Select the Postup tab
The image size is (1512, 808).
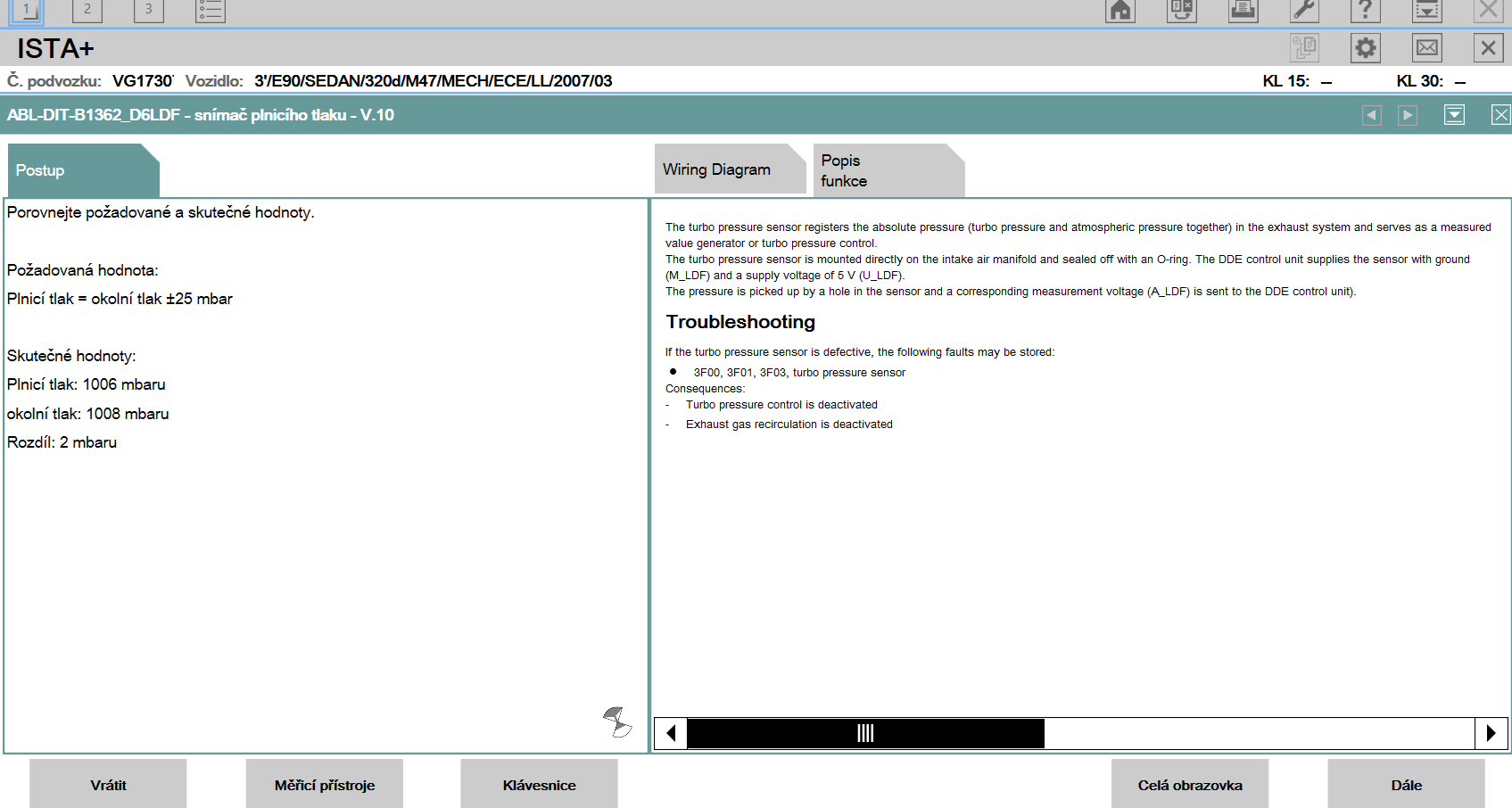click(83, 170)
